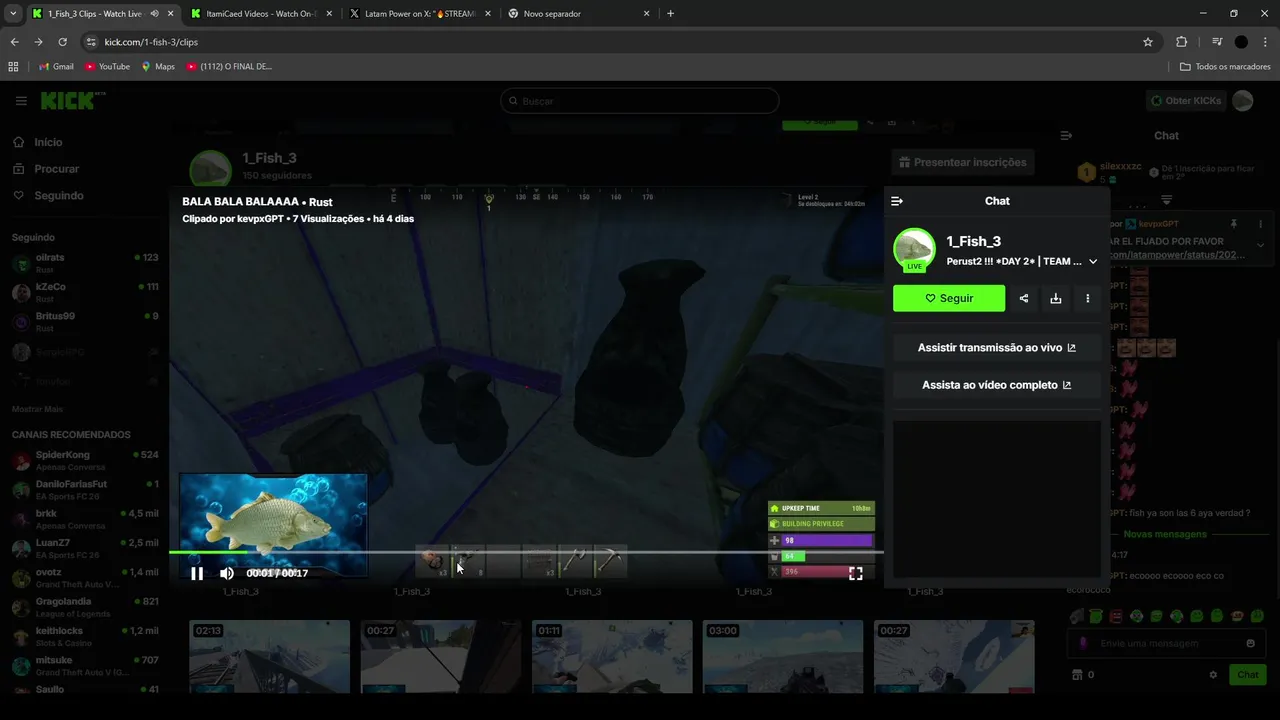Open Gragolandia recommended channel
Viewport: 1280px width, 720px height.
tap(84, 607)
